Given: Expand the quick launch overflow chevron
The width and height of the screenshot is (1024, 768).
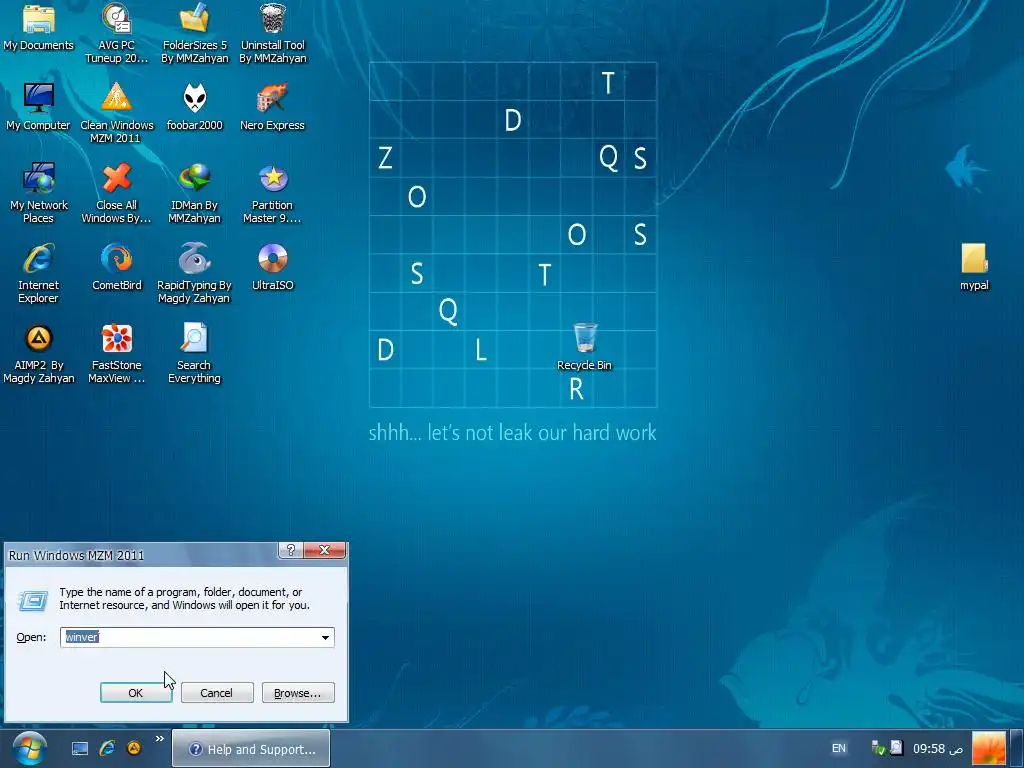Looking at the screenshot, I should click(x=159, y=739).
